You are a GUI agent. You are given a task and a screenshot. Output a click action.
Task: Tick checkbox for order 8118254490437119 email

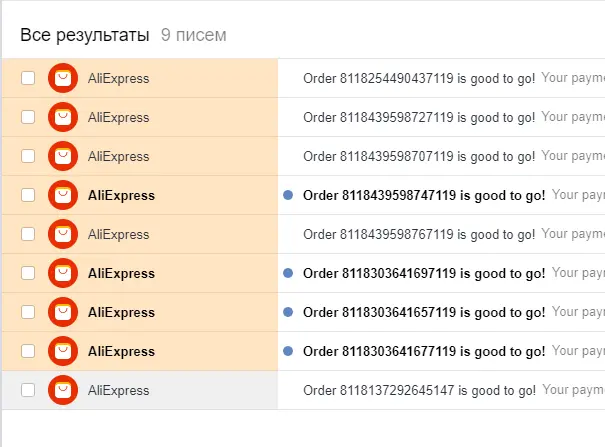pyautogui.click(x=28, y=78)
